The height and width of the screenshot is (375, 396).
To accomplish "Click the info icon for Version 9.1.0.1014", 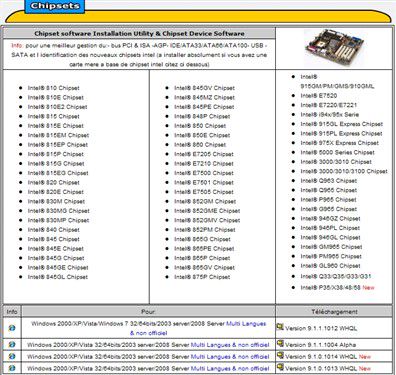I will click(12, 356).
